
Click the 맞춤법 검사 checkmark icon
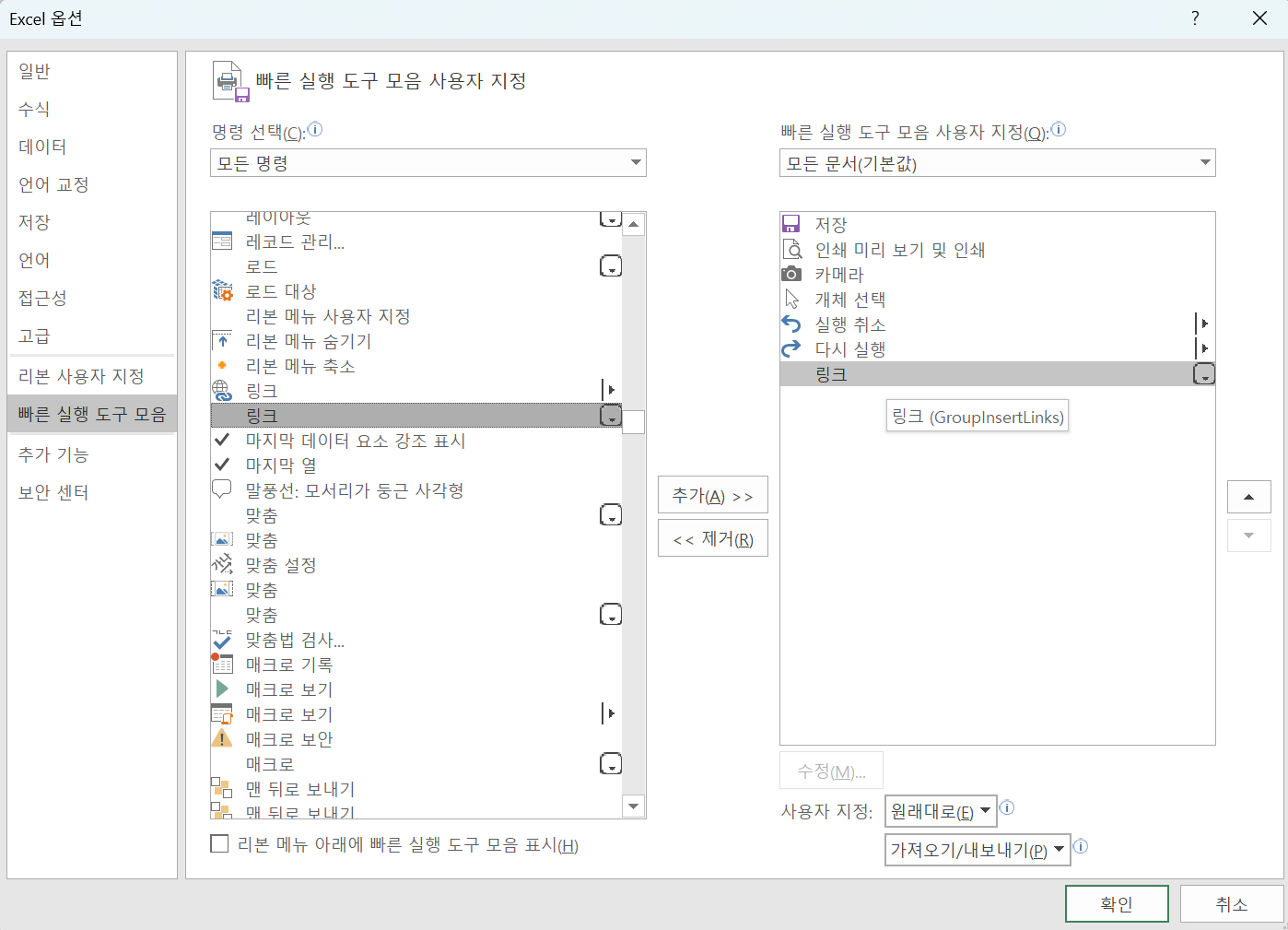click(222, 640)
